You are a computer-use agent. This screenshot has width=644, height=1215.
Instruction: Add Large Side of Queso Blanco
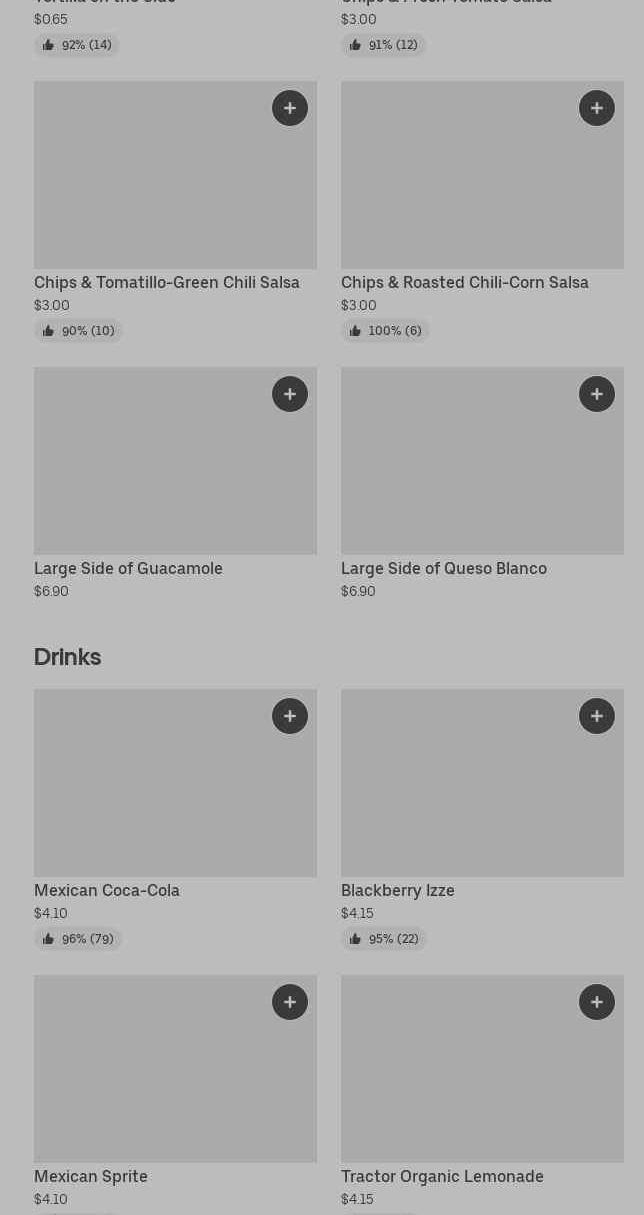(x=597, y=394)
